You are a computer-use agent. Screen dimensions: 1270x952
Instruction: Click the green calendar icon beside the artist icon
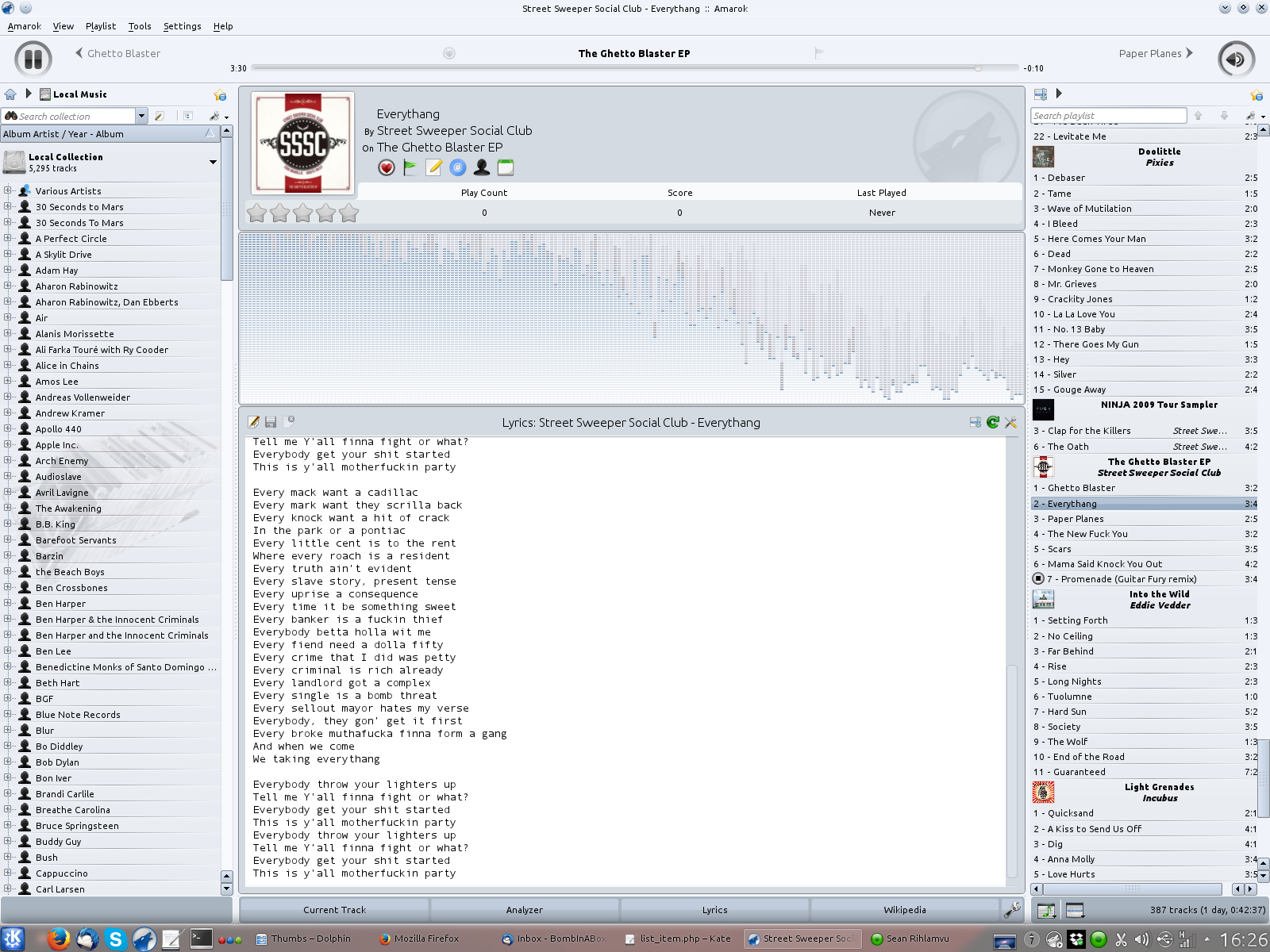pos(506,167)
